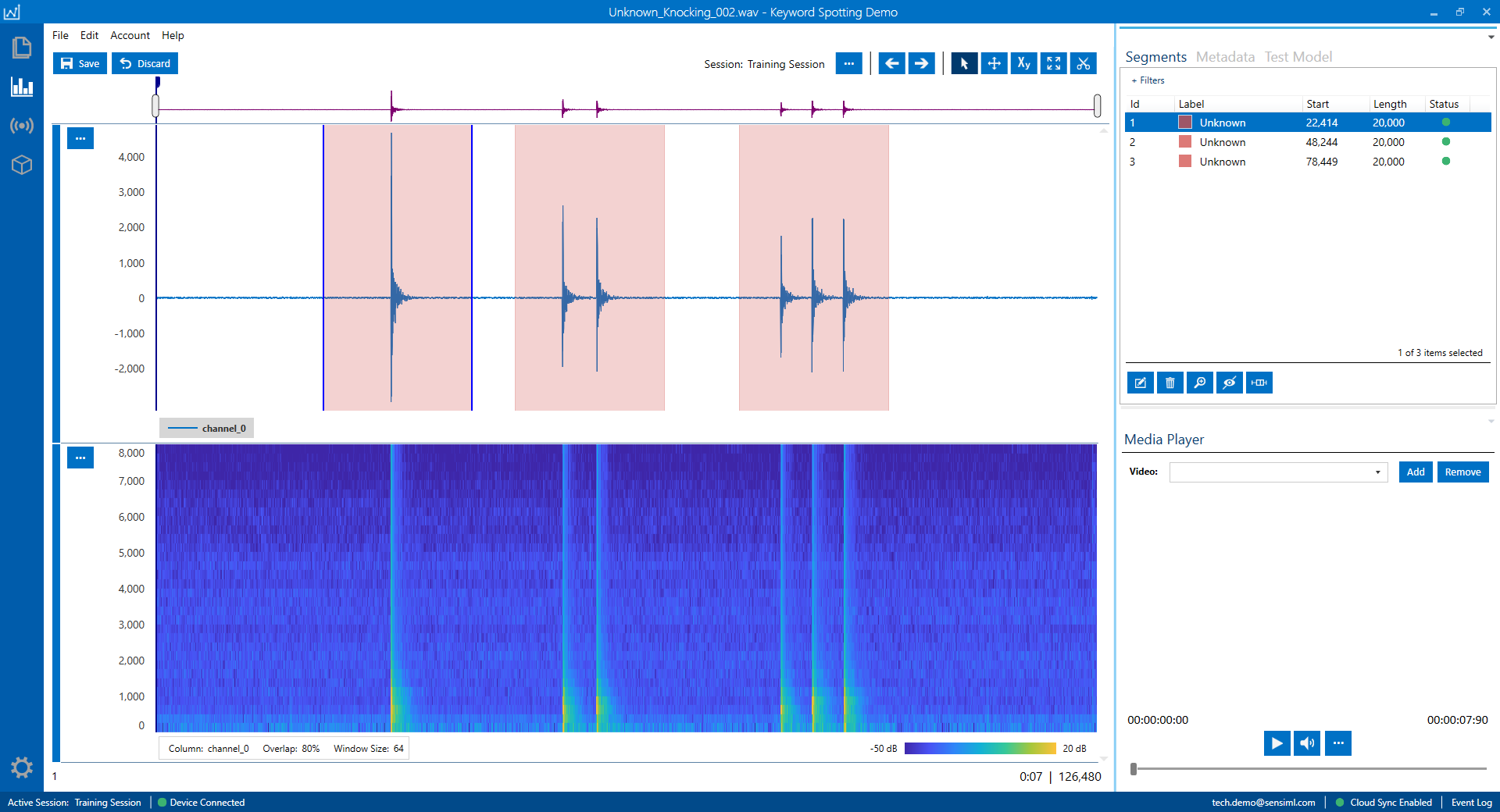This screenshot has height=812, width=1500.
Task: Click the left overview range handle
Action: [x=155, y=105]
